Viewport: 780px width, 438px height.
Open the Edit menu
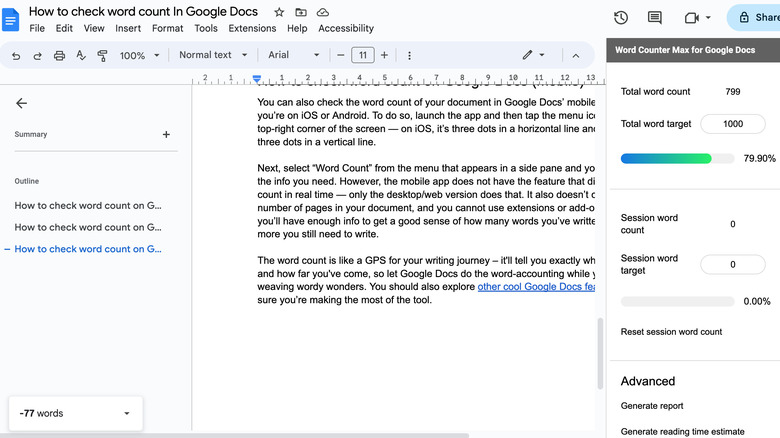(x=64, y=28)
